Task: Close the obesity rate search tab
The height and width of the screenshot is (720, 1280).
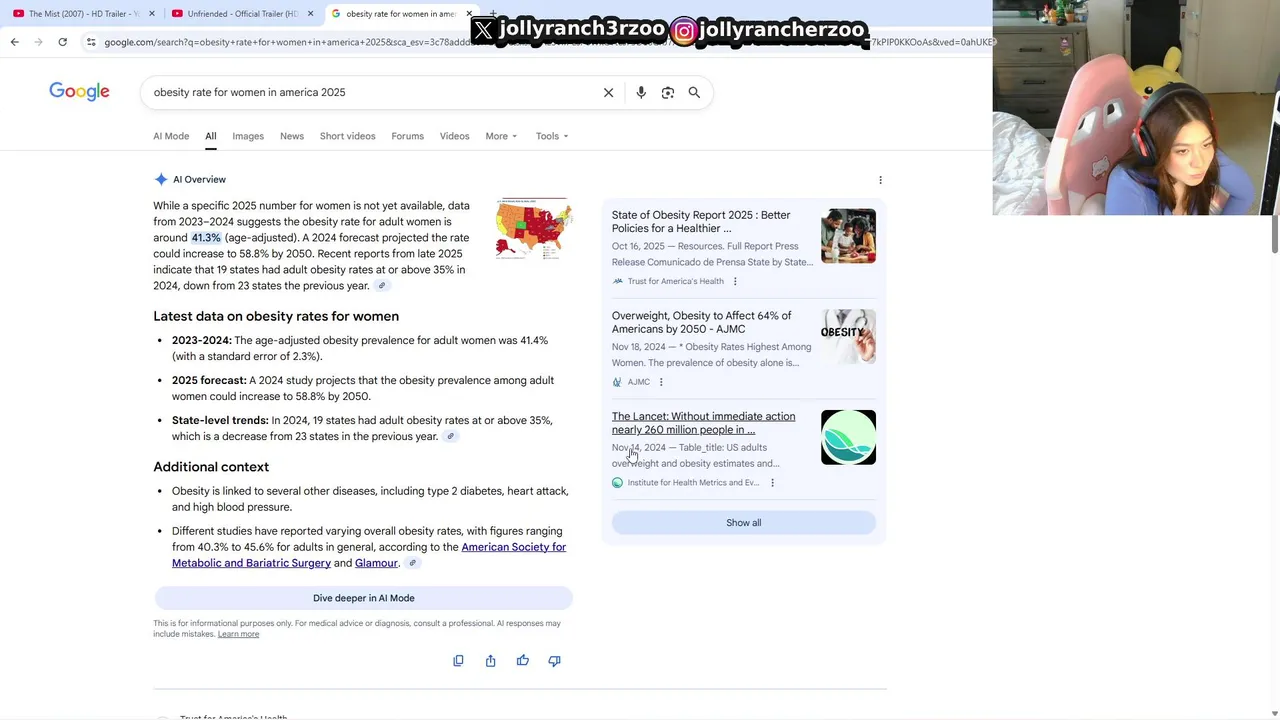Action: coord(469,14)
